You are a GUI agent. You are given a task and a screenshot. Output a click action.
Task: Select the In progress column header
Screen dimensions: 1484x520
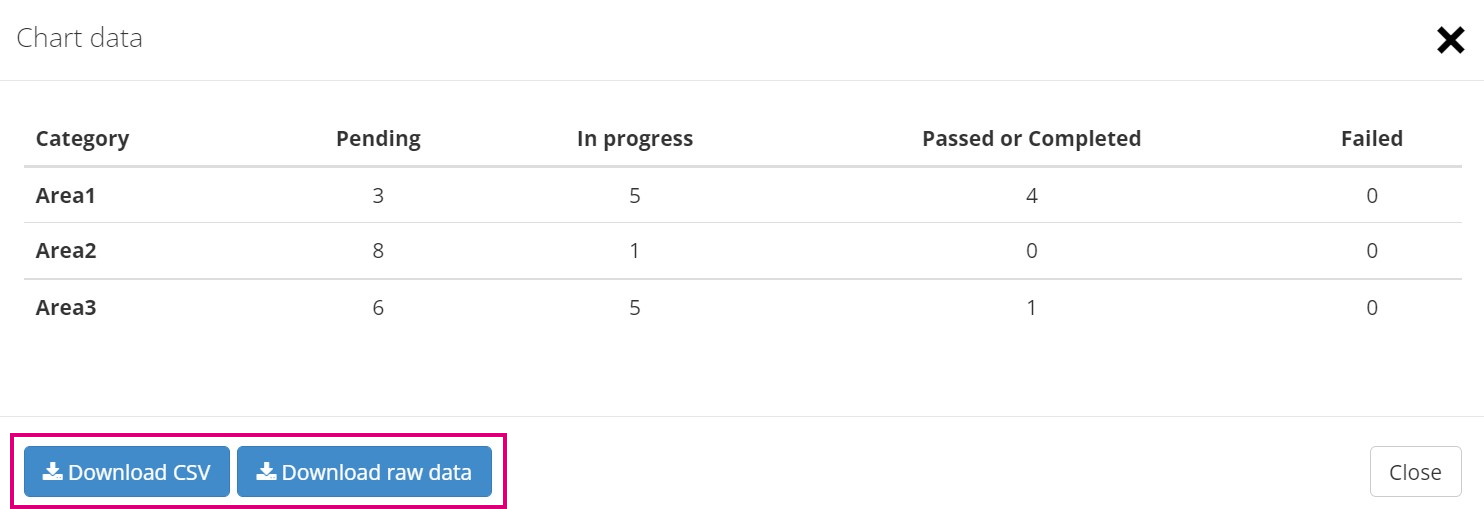click(x=635, y=139)
